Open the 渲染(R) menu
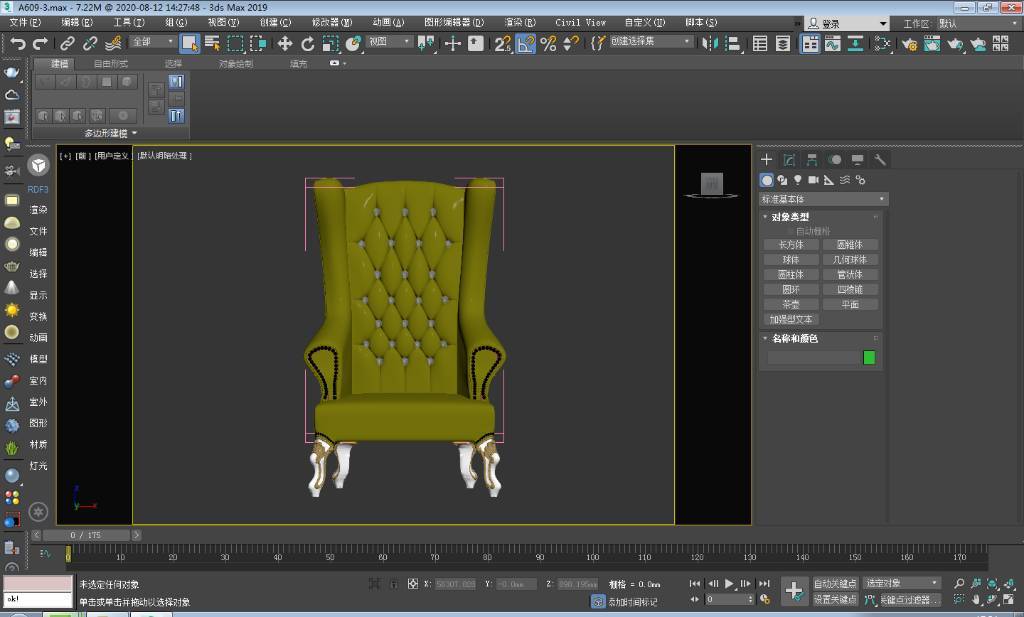The height and width of the screenshot is (617, 1024). tap(519, 22)
